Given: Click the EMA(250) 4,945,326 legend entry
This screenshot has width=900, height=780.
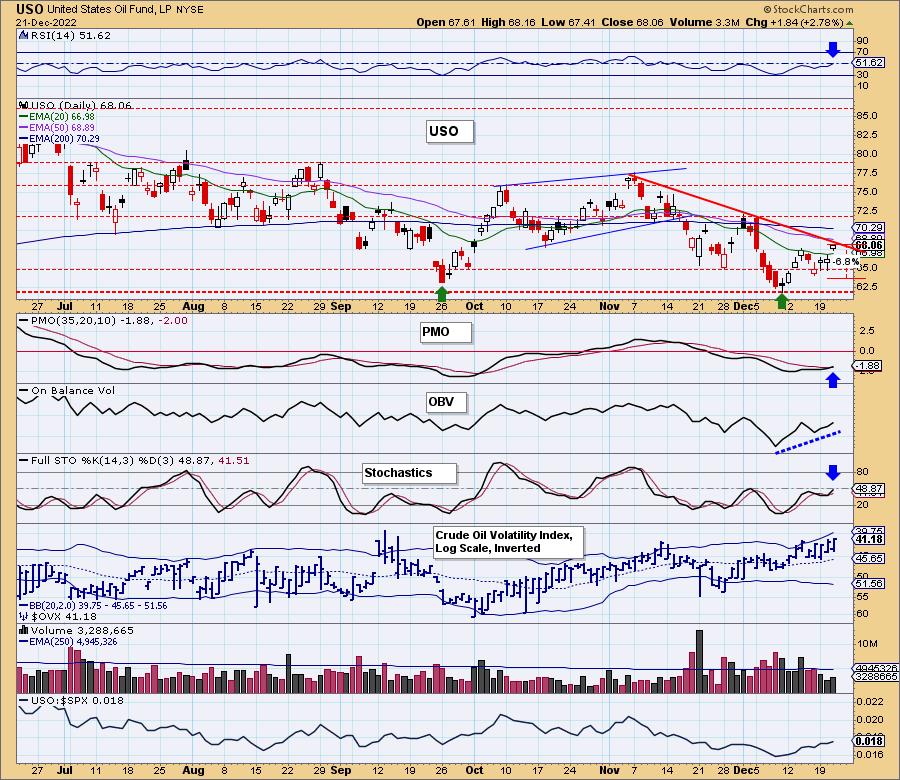Looking at the screenshot, I should pyautogui.click(x=68, y=641).
